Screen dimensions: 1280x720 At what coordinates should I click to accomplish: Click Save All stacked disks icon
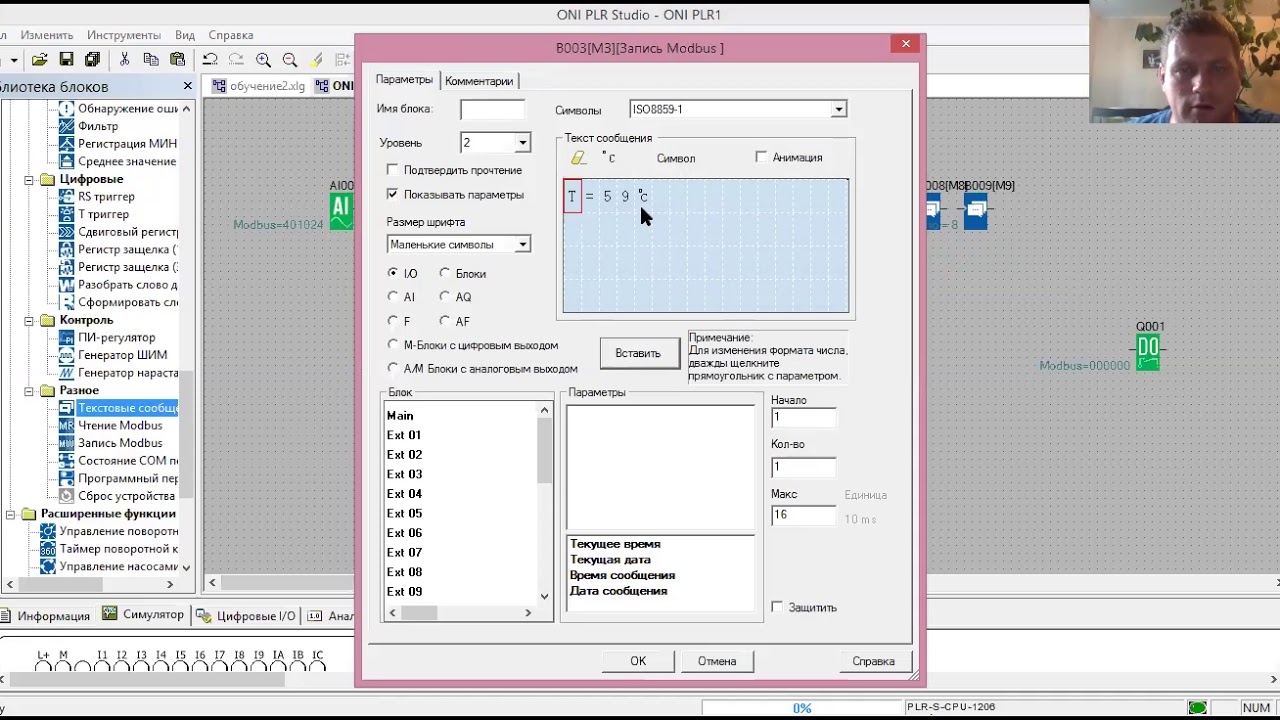(92, 60)
